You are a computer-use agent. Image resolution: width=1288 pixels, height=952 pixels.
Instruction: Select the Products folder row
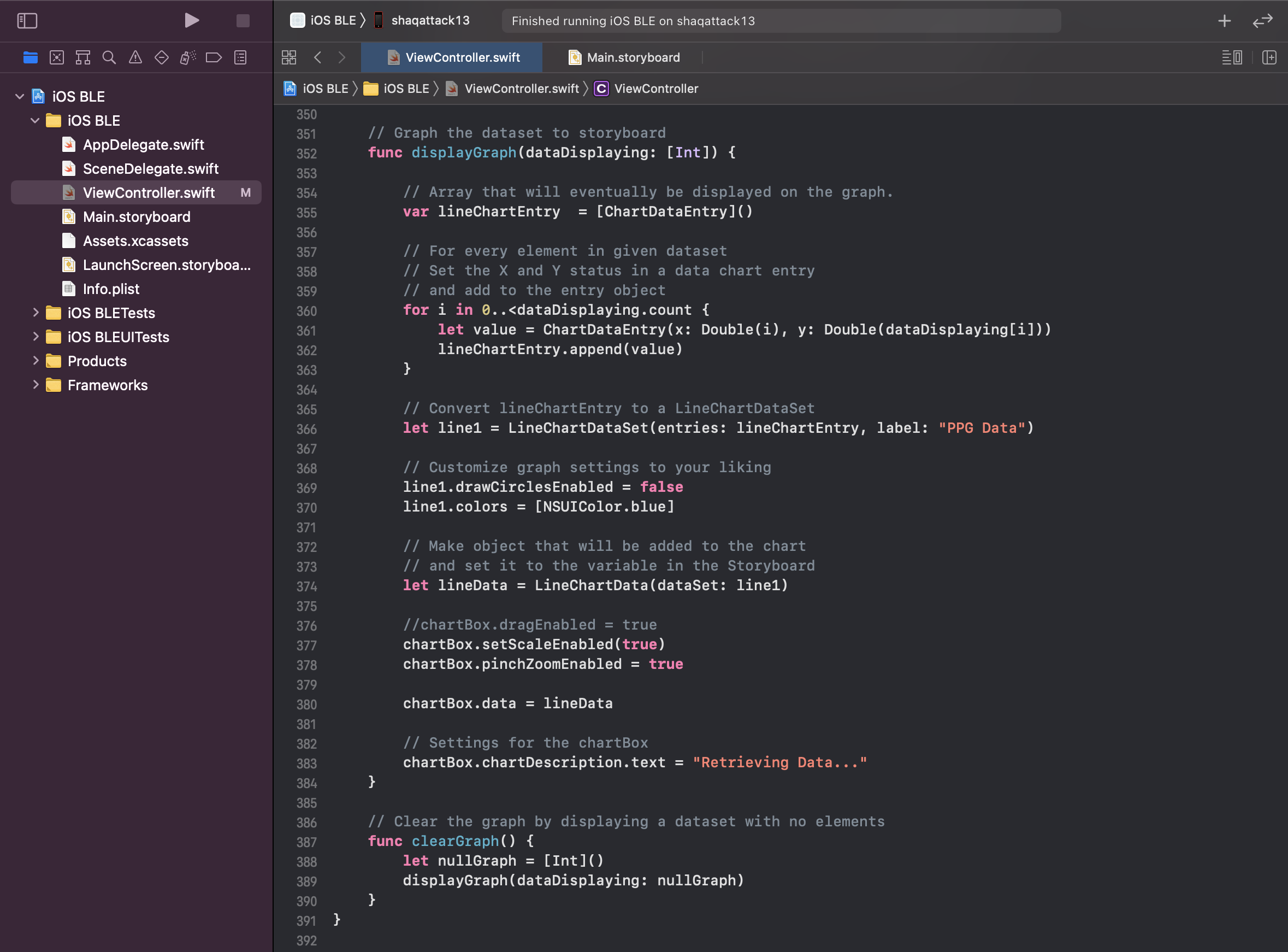[136, 361]
